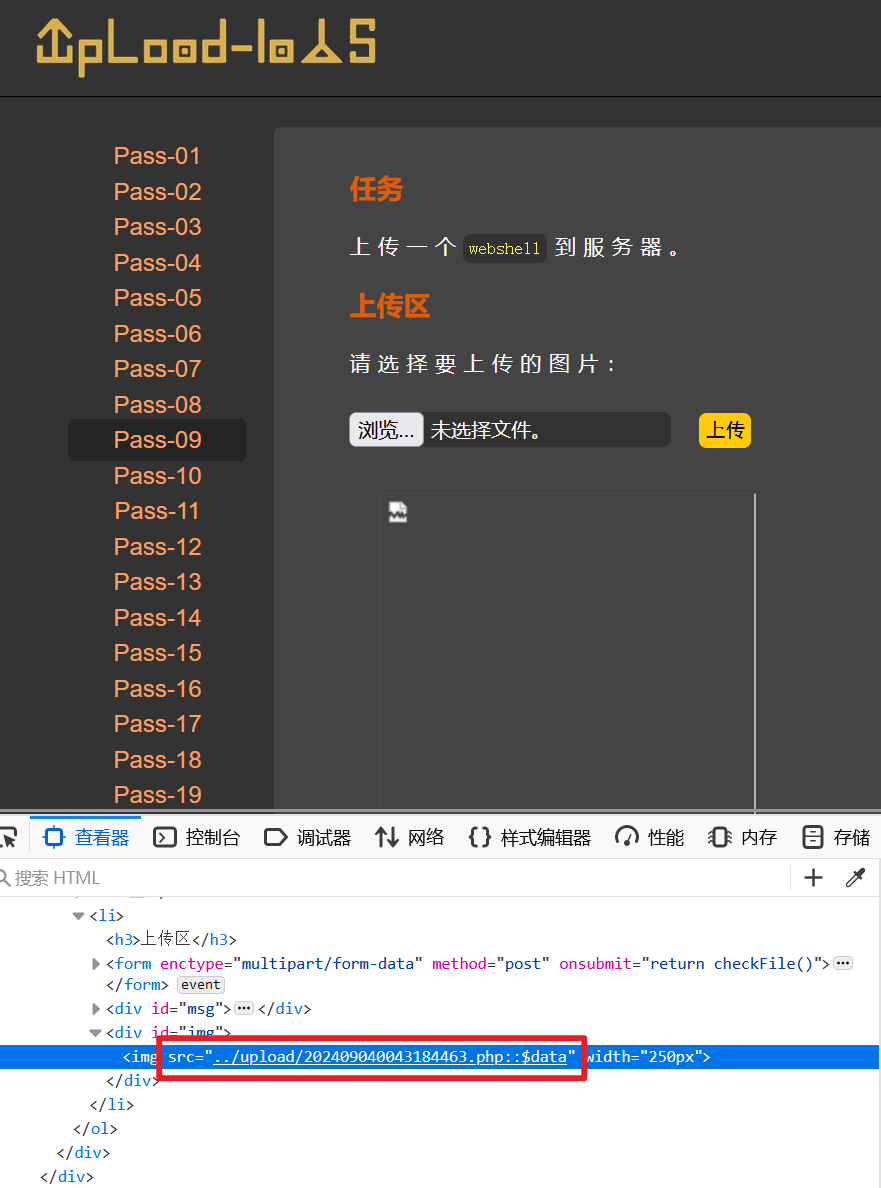Click the 搜索 HTML search field
Screen dimensions: 881x1188
point(394,877)
